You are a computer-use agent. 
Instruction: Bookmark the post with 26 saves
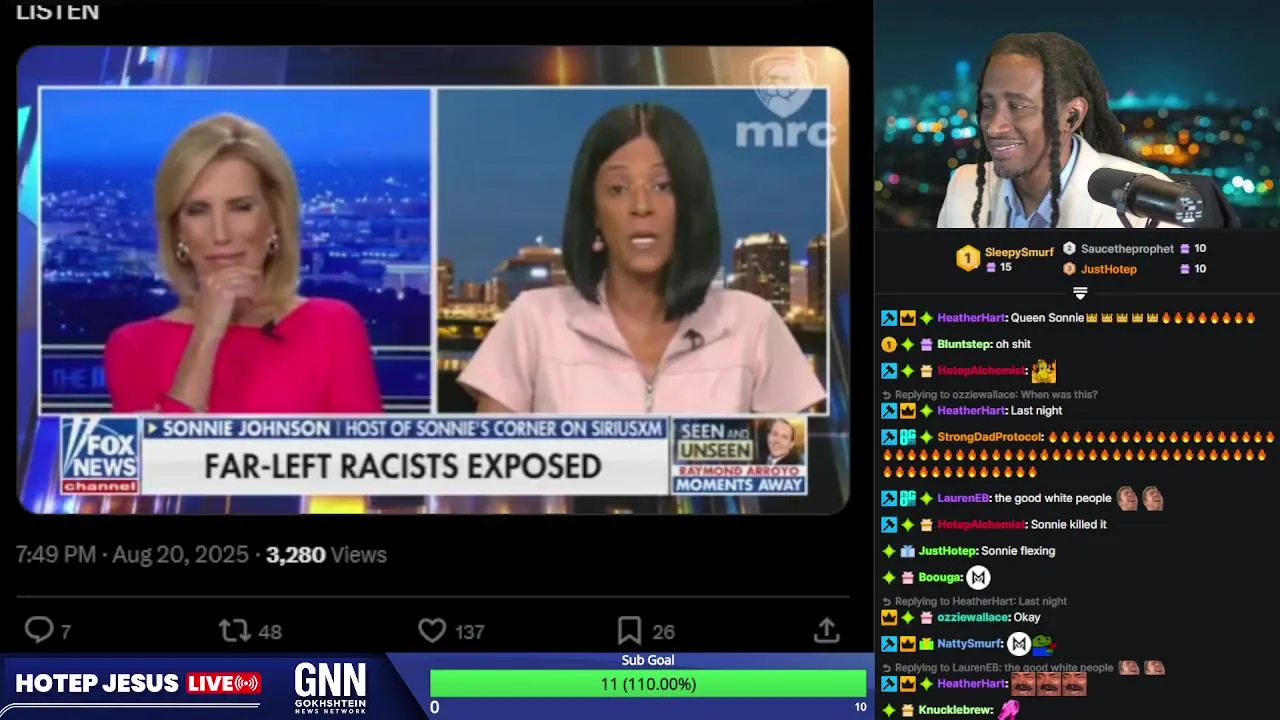(x=629, y=630)
